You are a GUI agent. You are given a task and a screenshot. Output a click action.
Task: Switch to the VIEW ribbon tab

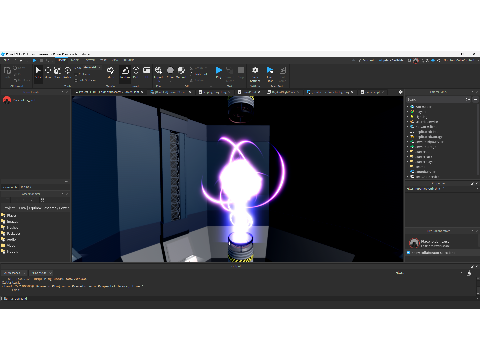115,60
